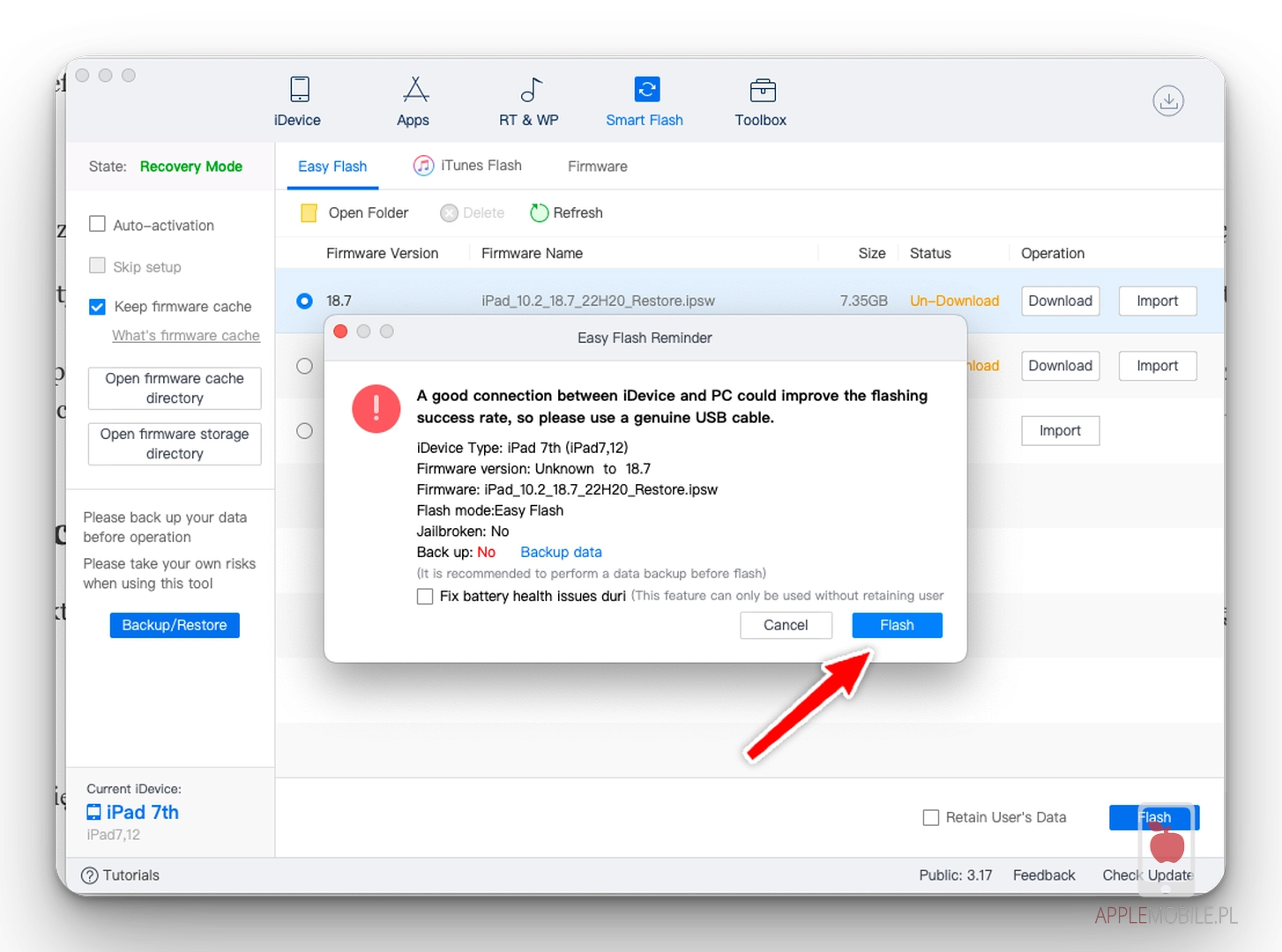This screenshot has height=952, width=1282.
Task: Click the Refresh icon in toolbar
Action: tap(539, 213)
